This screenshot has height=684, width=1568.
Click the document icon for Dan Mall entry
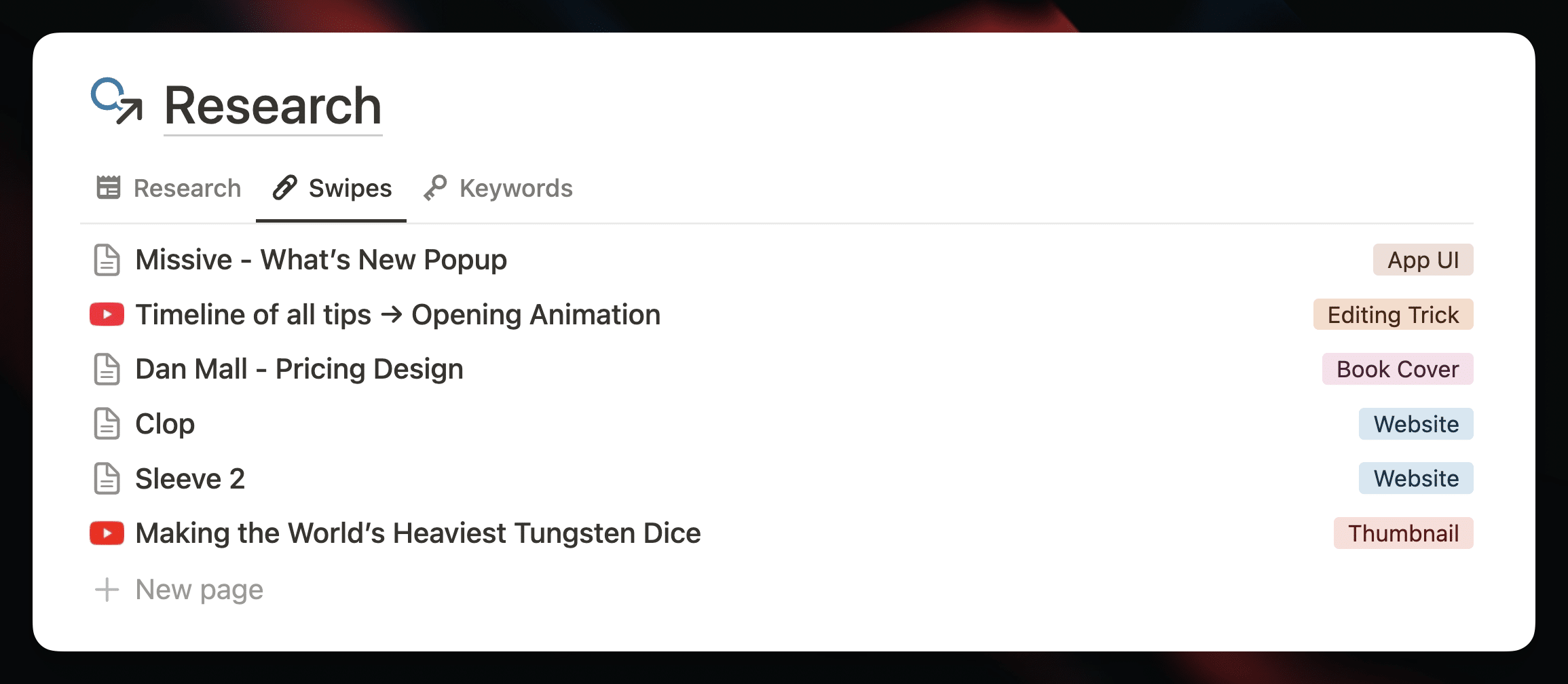(107, 369)
